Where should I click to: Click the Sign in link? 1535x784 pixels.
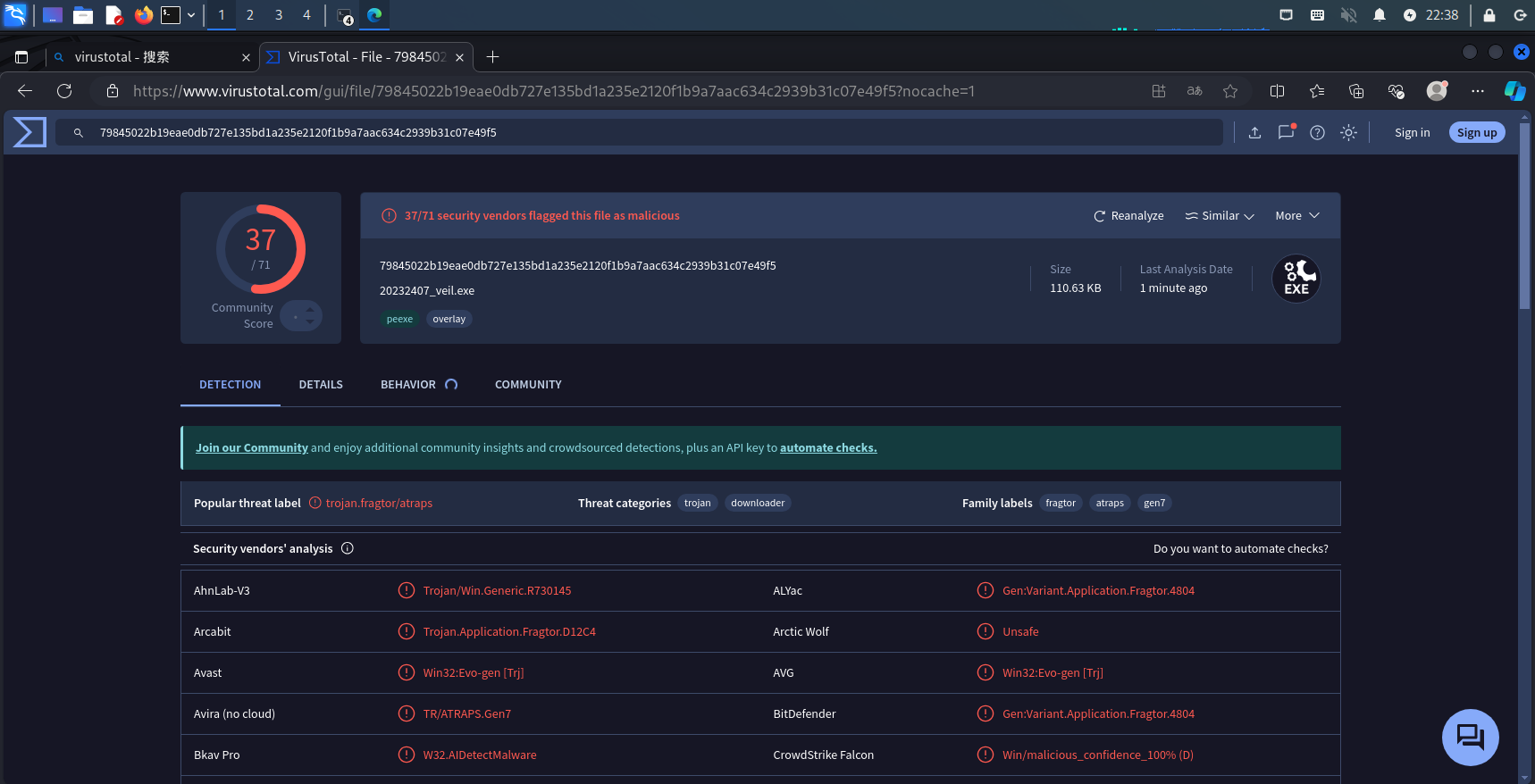(x=1412, y=133)
